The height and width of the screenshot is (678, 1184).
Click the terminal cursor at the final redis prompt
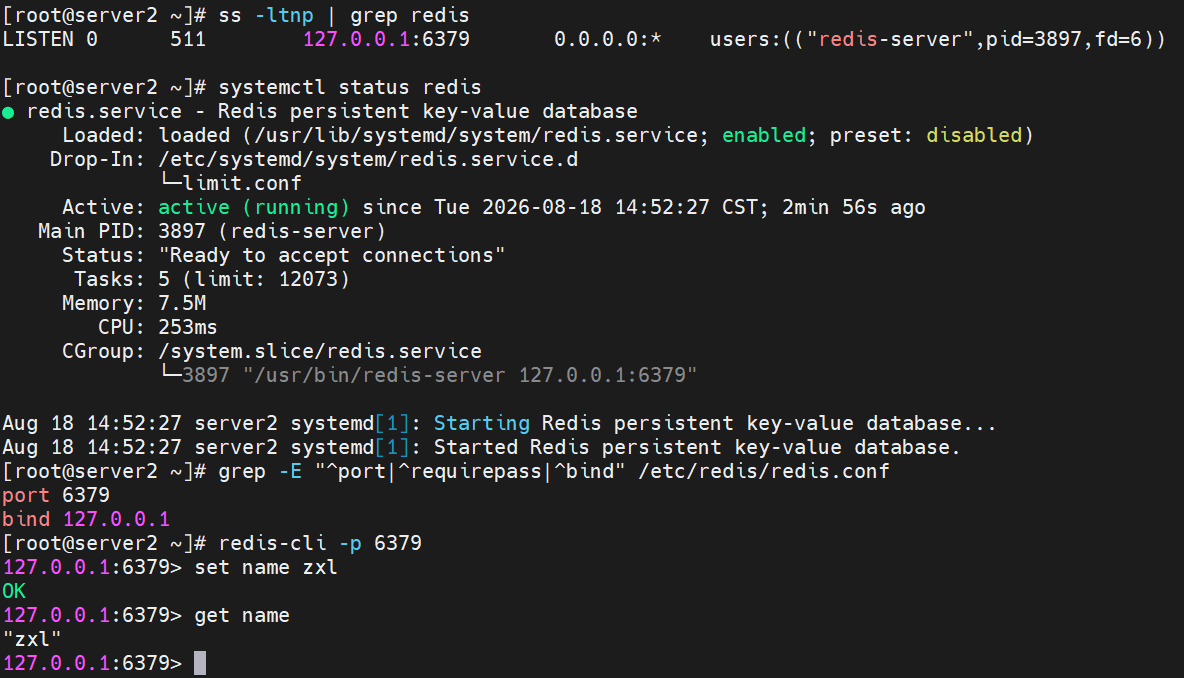200,663
